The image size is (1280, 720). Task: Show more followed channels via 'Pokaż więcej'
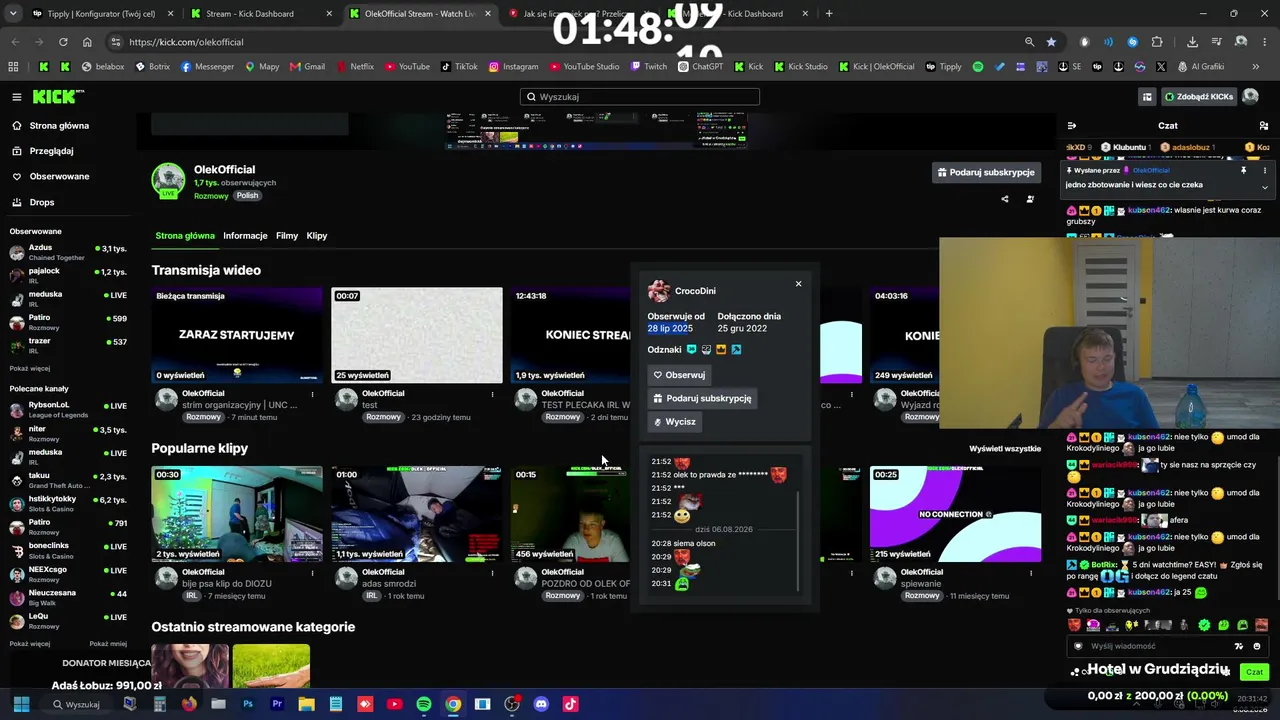pyautogui.click(x=30, y=368)
